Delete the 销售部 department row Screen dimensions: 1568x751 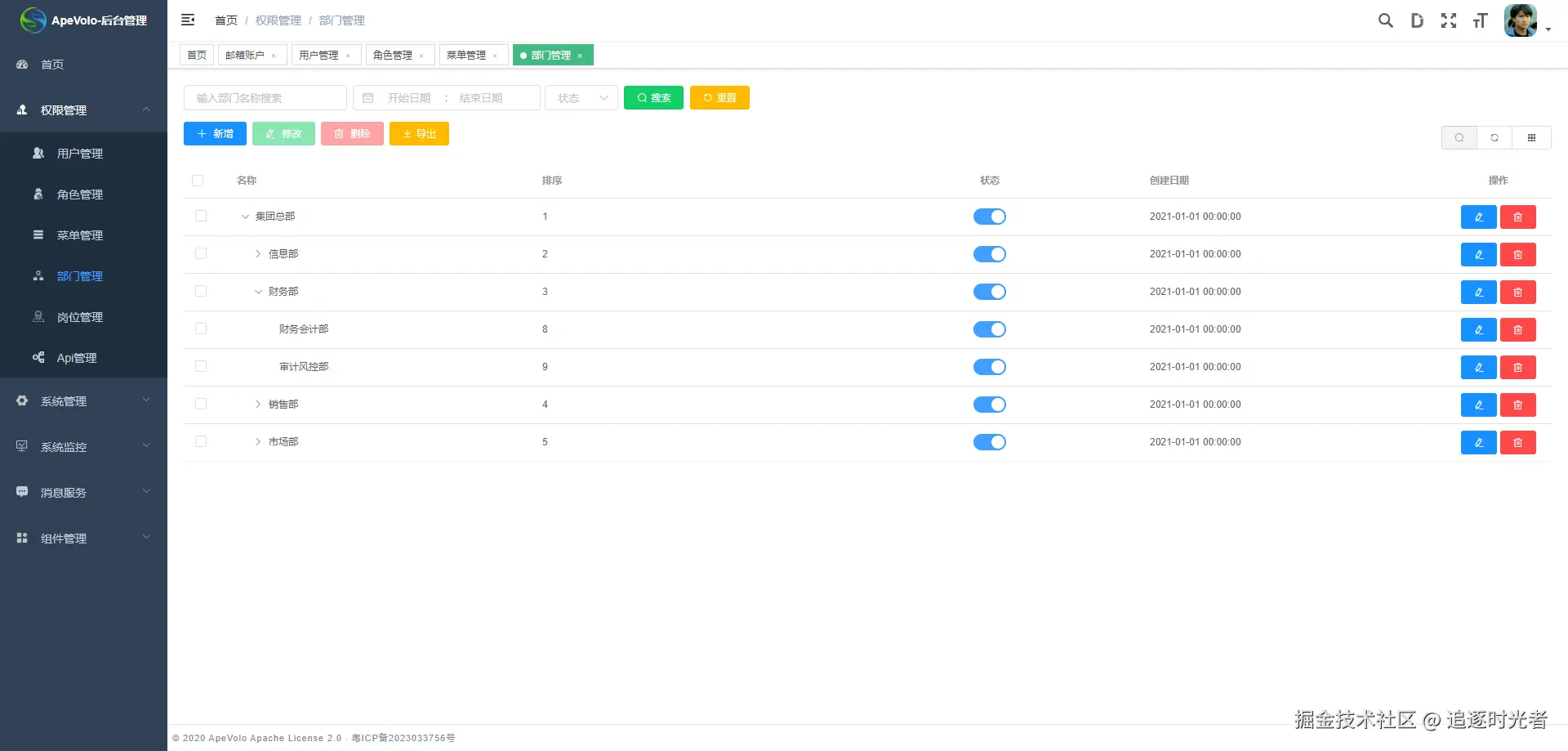point(1517,405)
